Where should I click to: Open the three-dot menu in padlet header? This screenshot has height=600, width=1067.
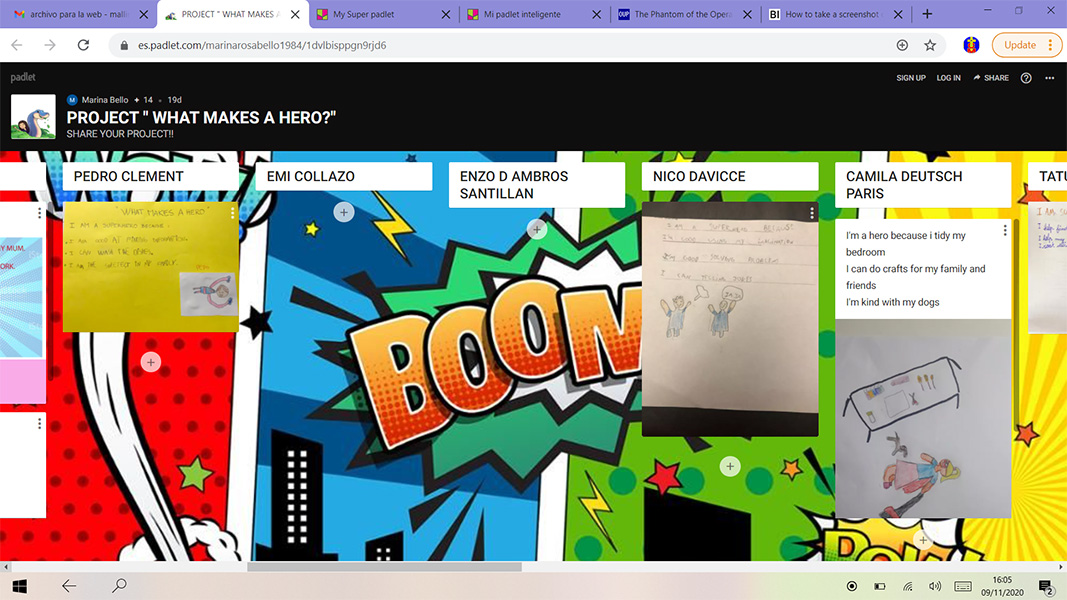coord(1049,78)
